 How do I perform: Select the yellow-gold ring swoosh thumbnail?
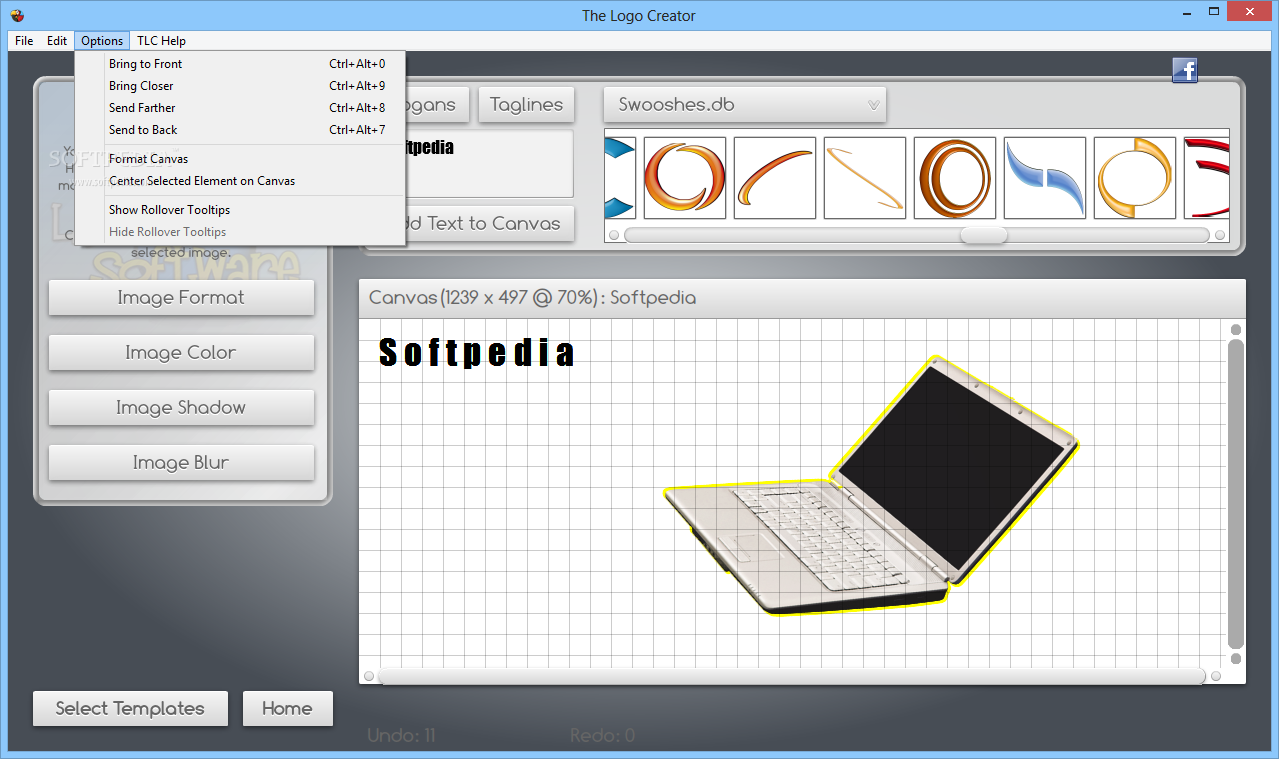click(1135, 178)
